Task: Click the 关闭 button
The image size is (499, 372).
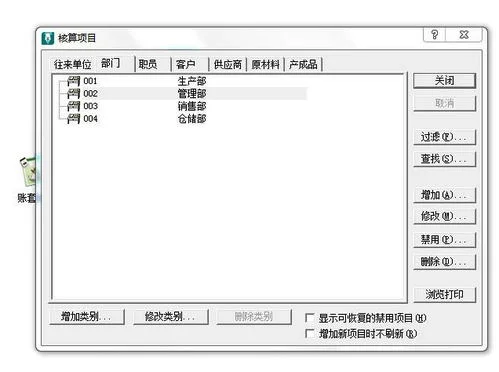Action: (x=444, y=81)
